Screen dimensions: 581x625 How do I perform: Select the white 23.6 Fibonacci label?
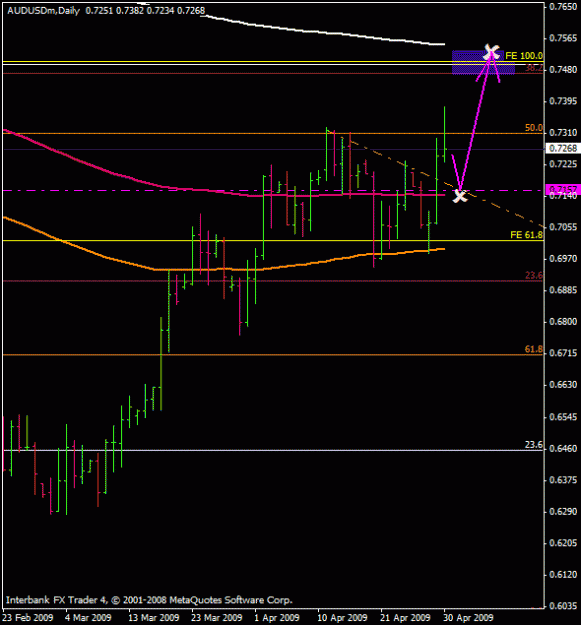[534, 445]
